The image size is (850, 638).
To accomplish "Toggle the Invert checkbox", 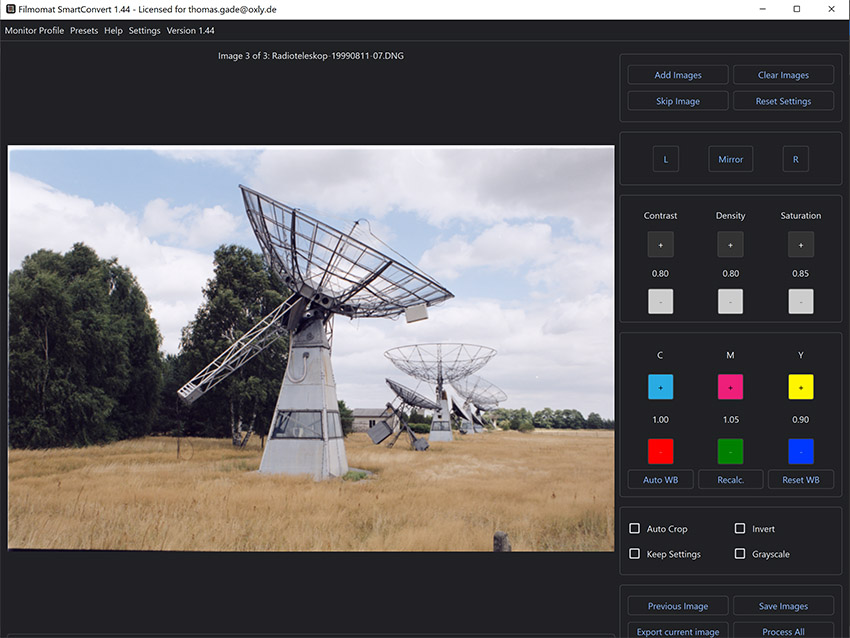I will click(x=740, y=529).
